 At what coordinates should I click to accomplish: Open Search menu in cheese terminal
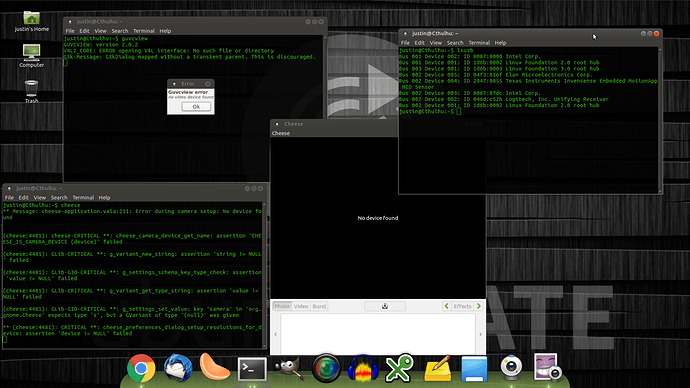click(59, 198)
